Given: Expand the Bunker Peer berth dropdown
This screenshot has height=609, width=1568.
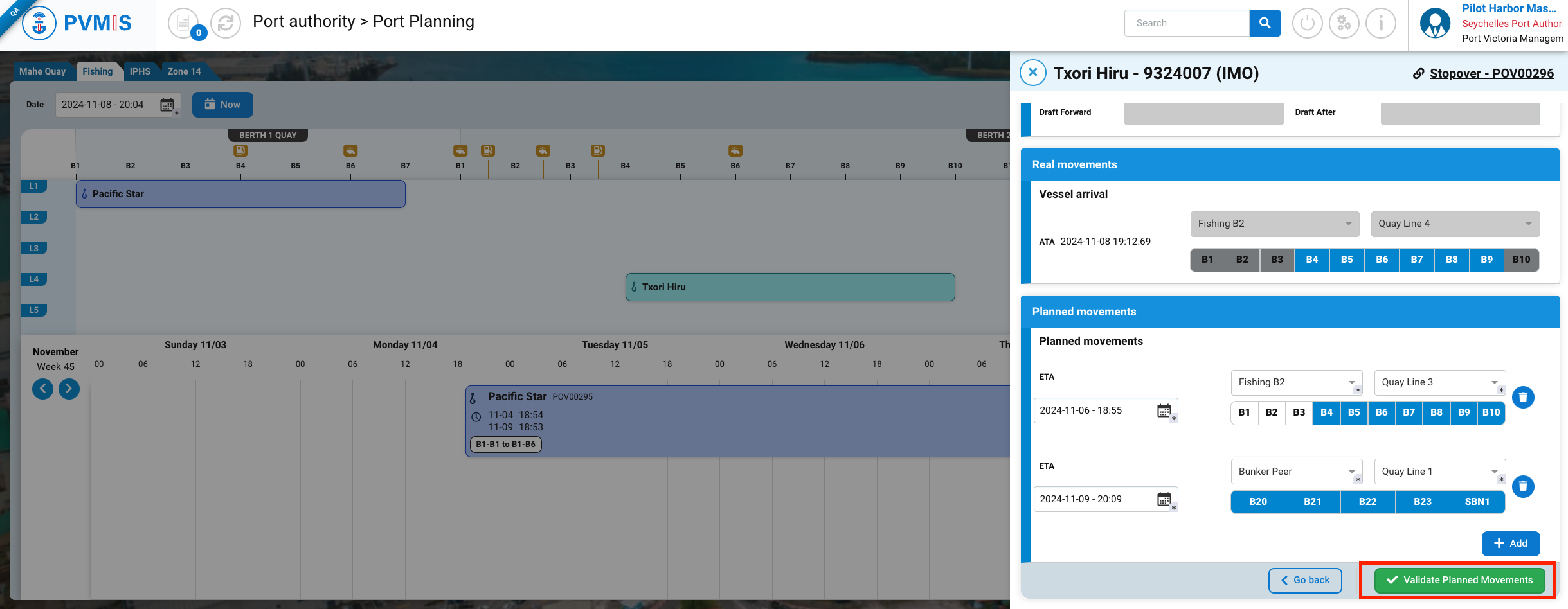Looking at the screenshot, I should click(x=1296, y=472).
